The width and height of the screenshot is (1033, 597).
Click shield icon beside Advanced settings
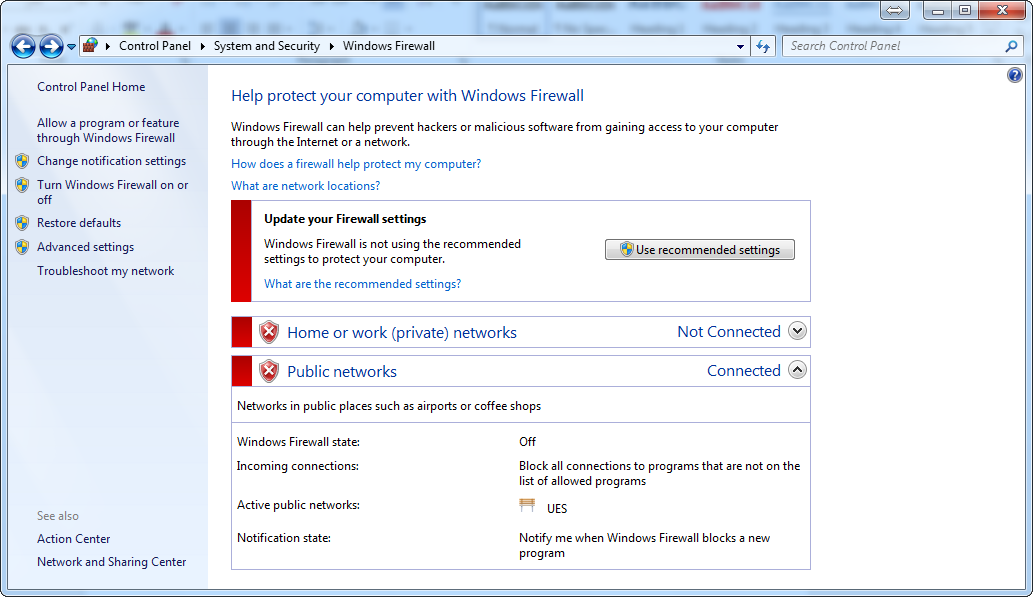point(22,247)
